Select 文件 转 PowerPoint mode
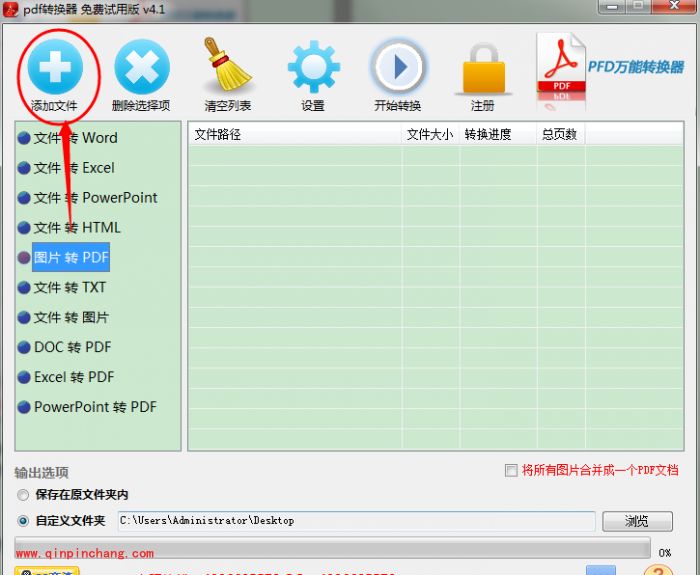The height and width of the screenshot is (575, 700). (x=88, y=198)
